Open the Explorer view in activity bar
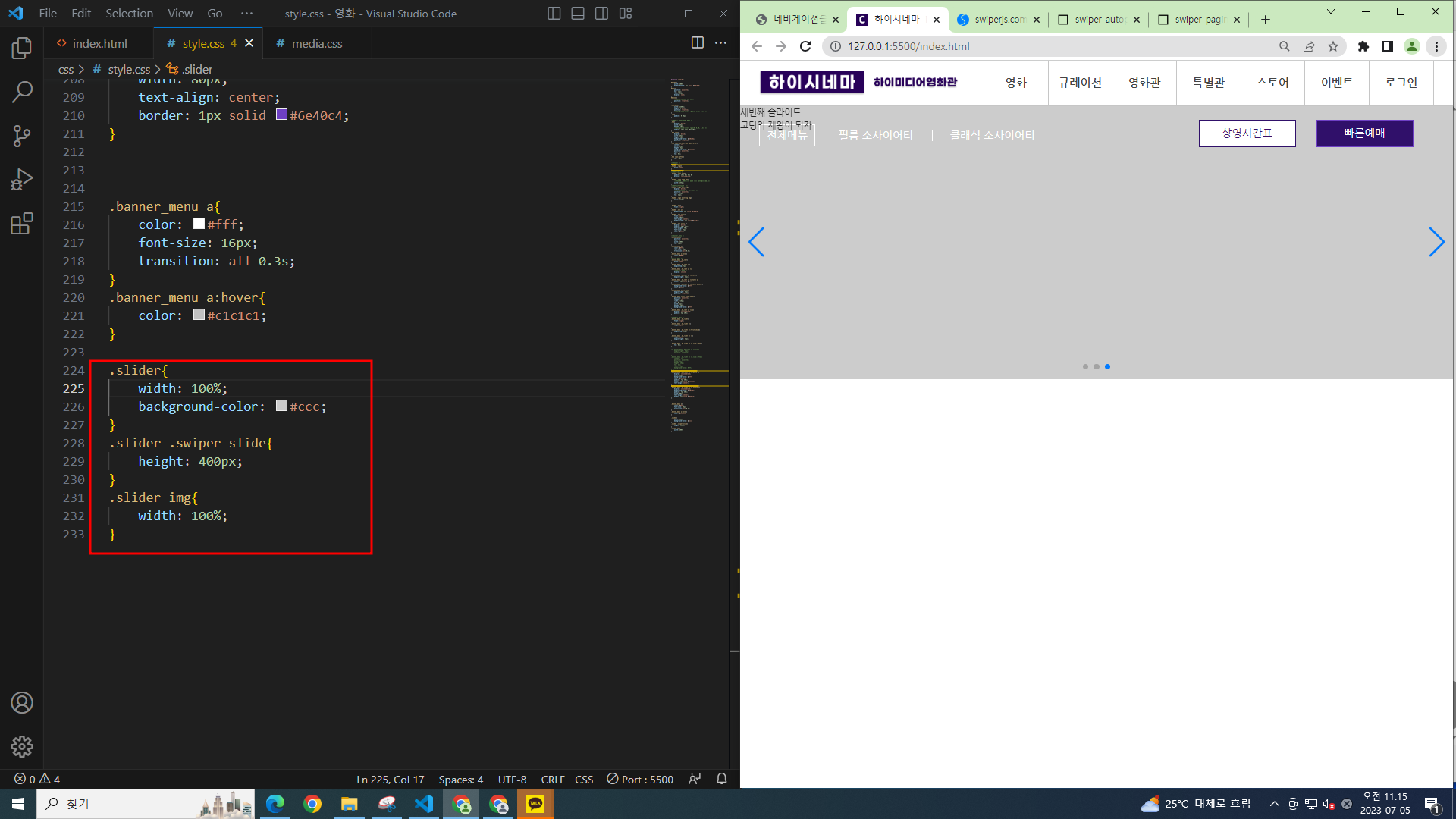Screen dimensions: 1456x819 click(x=22, y=49)
